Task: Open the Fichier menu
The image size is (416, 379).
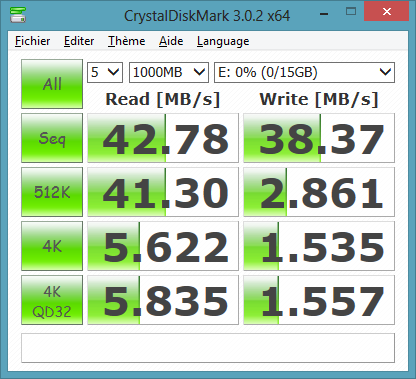Action: (x=33, y=41)
